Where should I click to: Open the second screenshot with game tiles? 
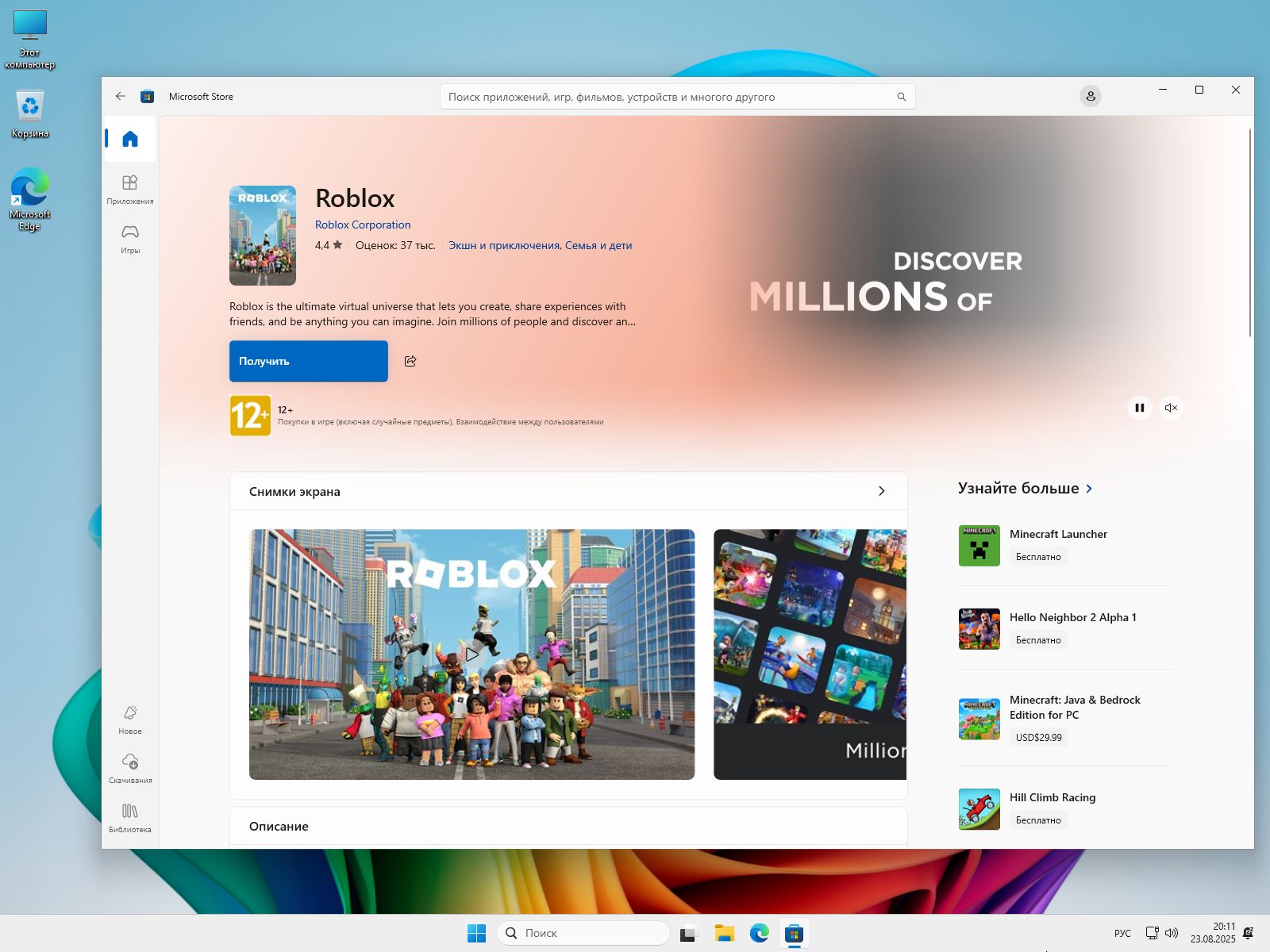coord(810,654)
